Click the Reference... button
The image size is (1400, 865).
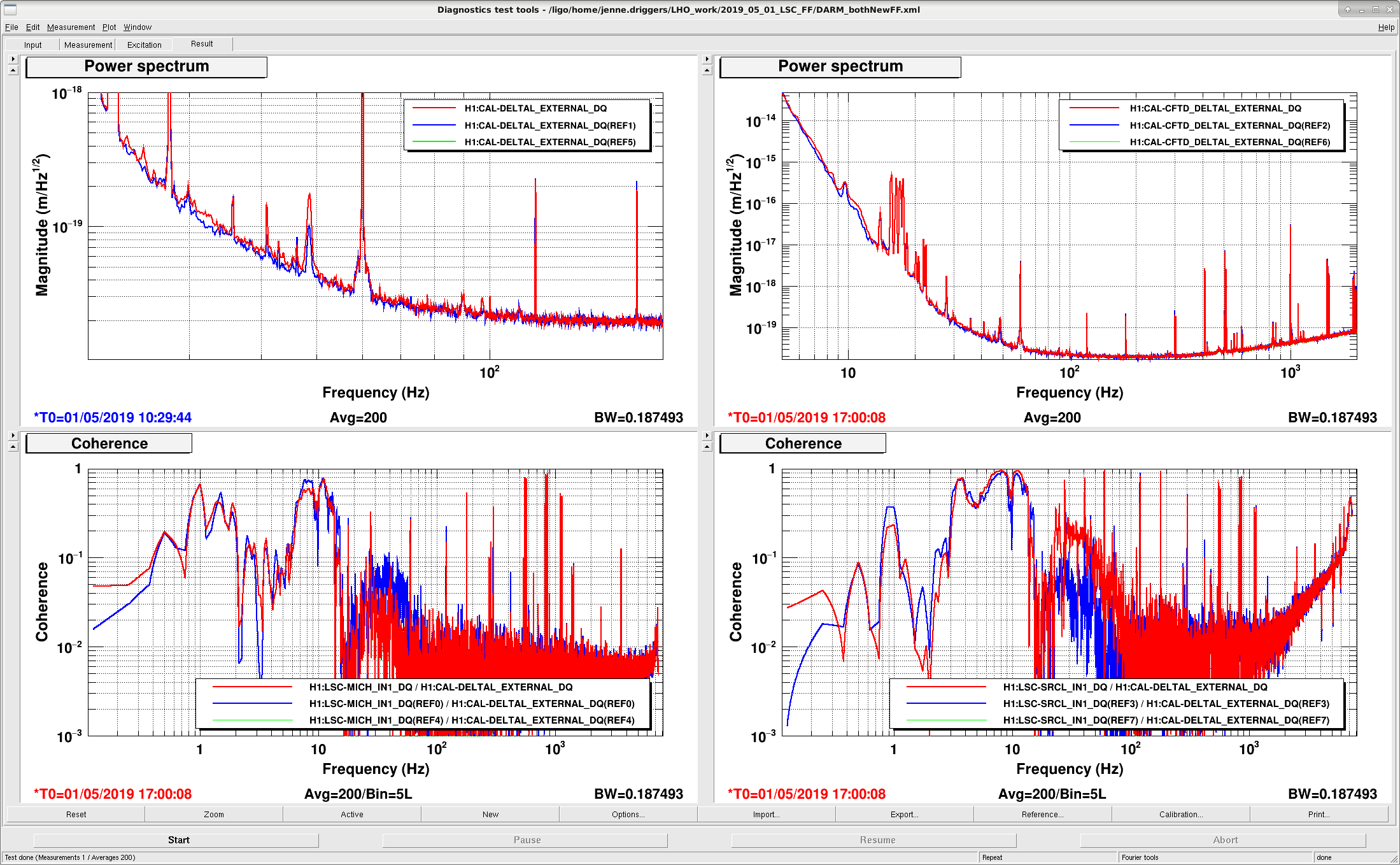coord(1042,815)
